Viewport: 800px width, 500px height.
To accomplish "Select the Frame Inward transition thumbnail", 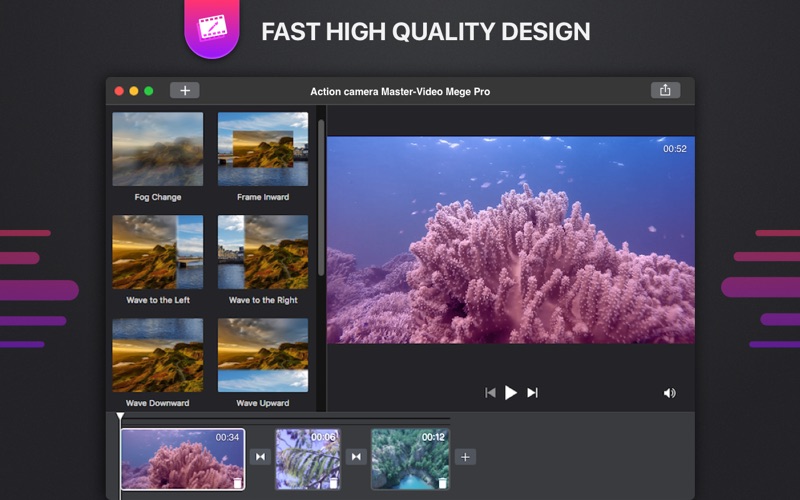I will coord(263,149).
